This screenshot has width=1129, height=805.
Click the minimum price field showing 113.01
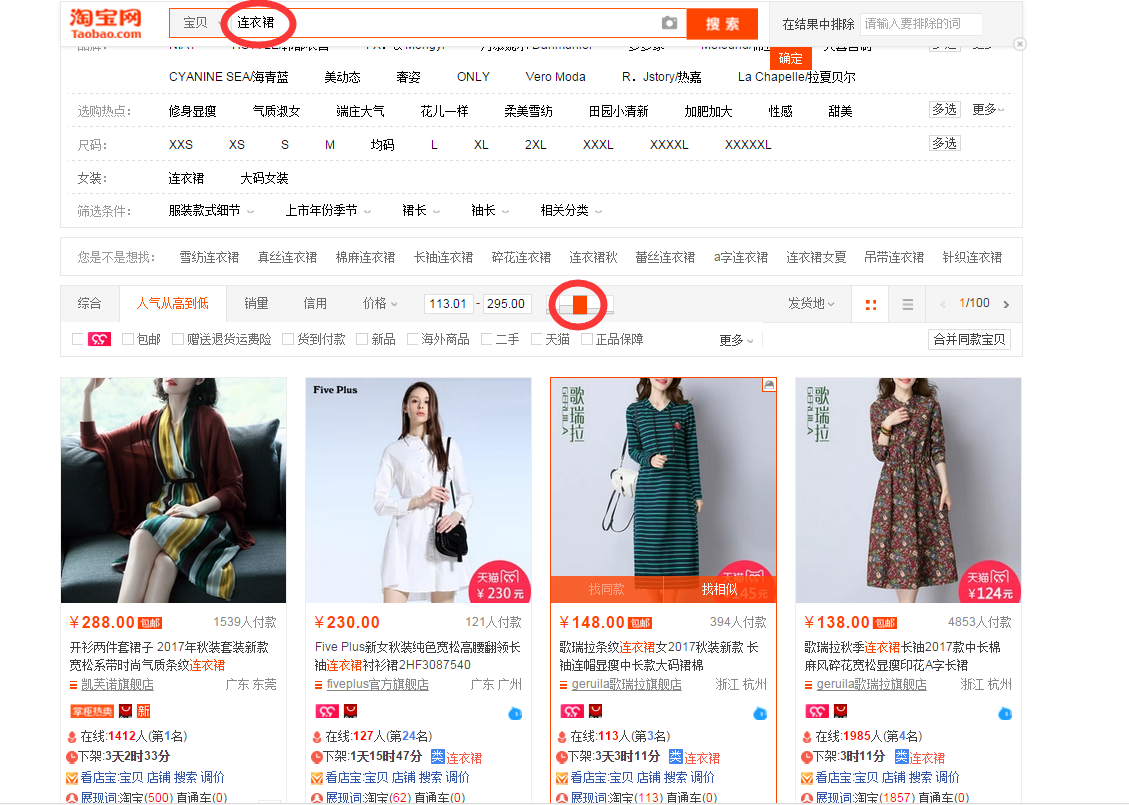447,304
